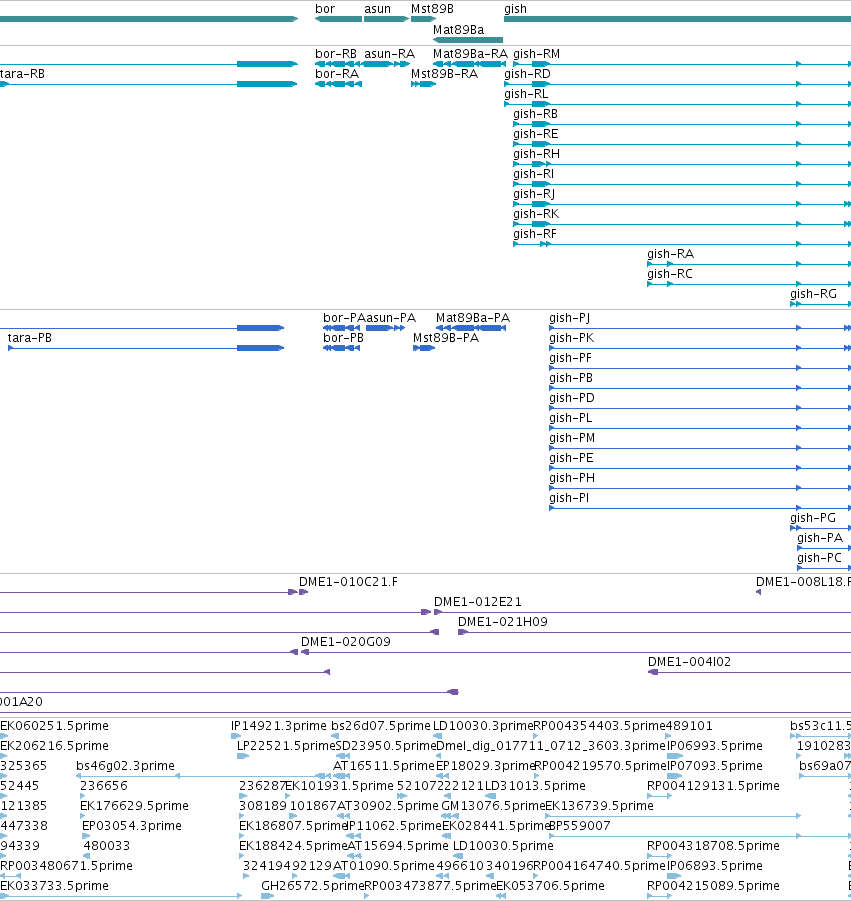Viewport: 851px width, 901px height.
Task: Open the gish-RB transcript label
Action: click(x=535, y=114)
